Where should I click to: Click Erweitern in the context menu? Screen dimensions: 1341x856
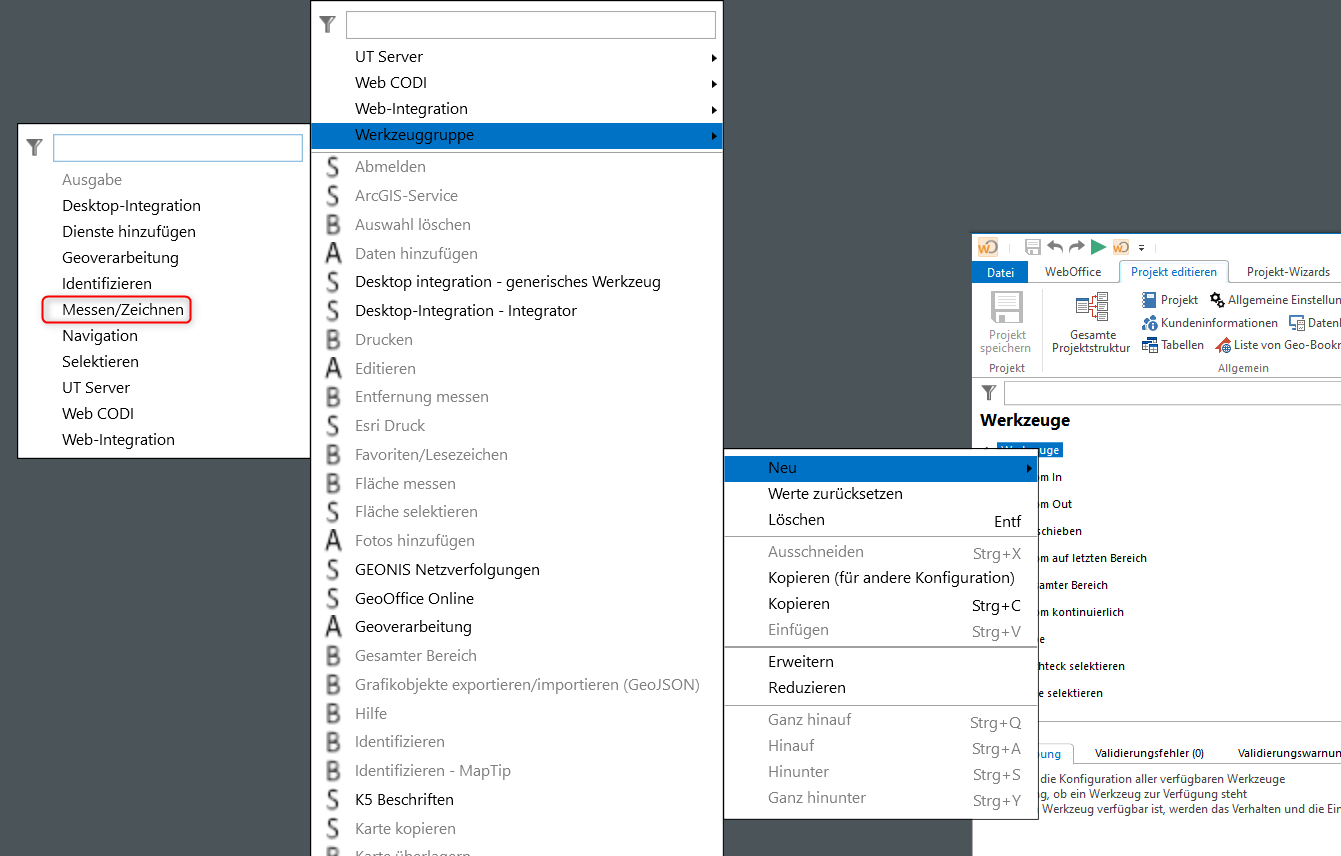point(800,662)
